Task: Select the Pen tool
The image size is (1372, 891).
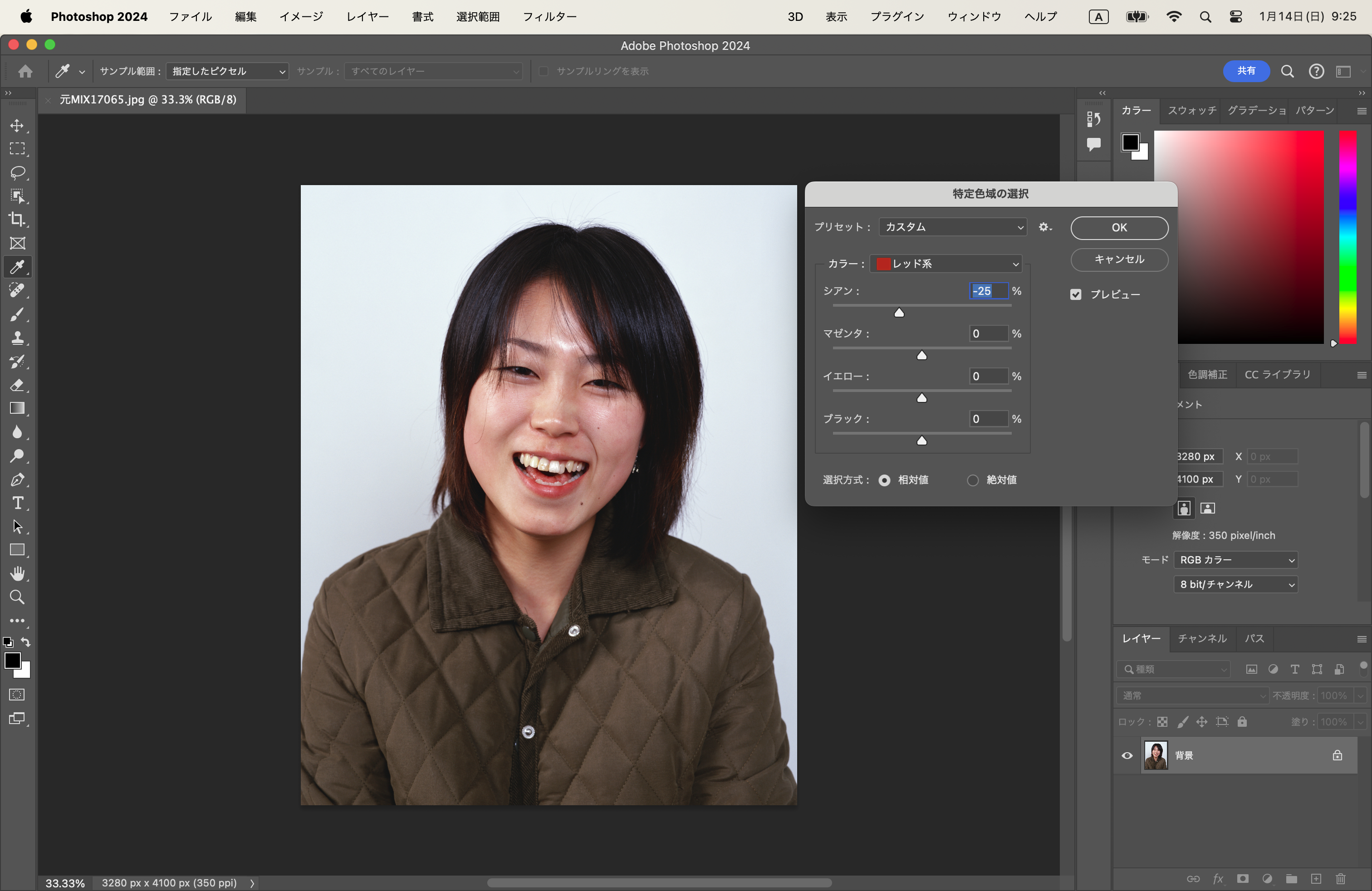Action: tap(17, 480)
